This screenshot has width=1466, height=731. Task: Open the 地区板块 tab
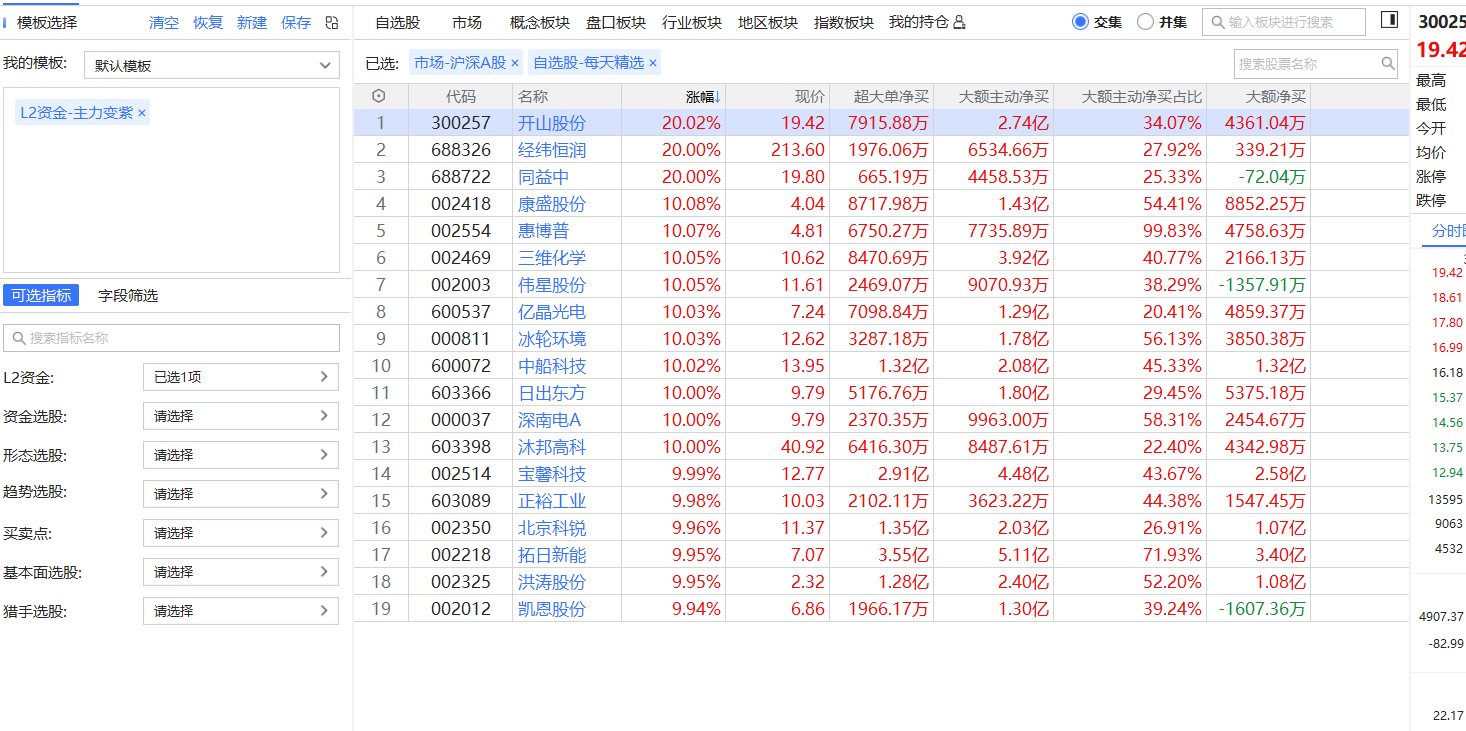click(768, 22)
